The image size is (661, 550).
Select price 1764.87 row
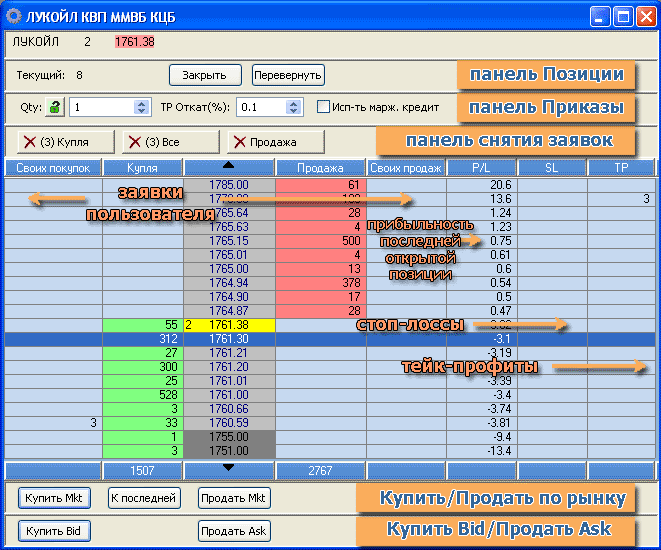tap(229, 311)
